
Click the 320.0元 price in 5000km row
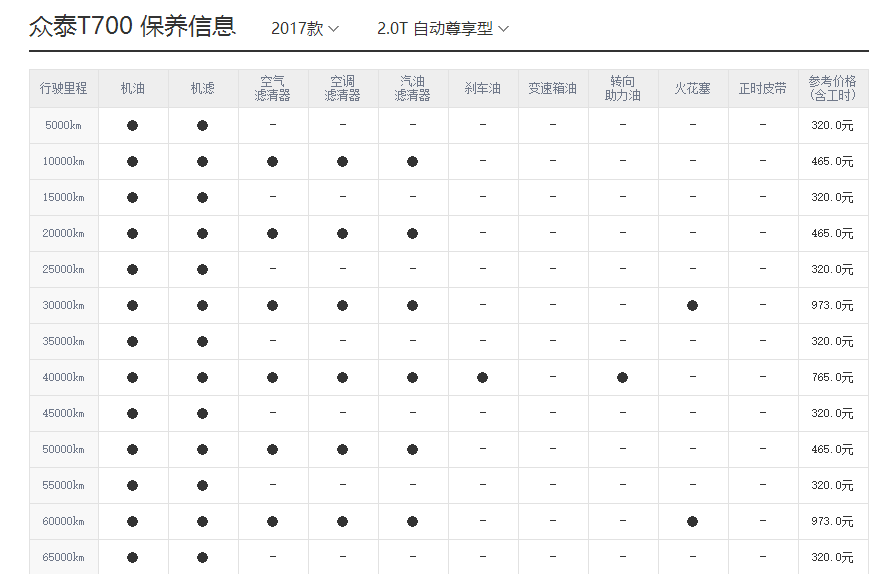[832, 126]
